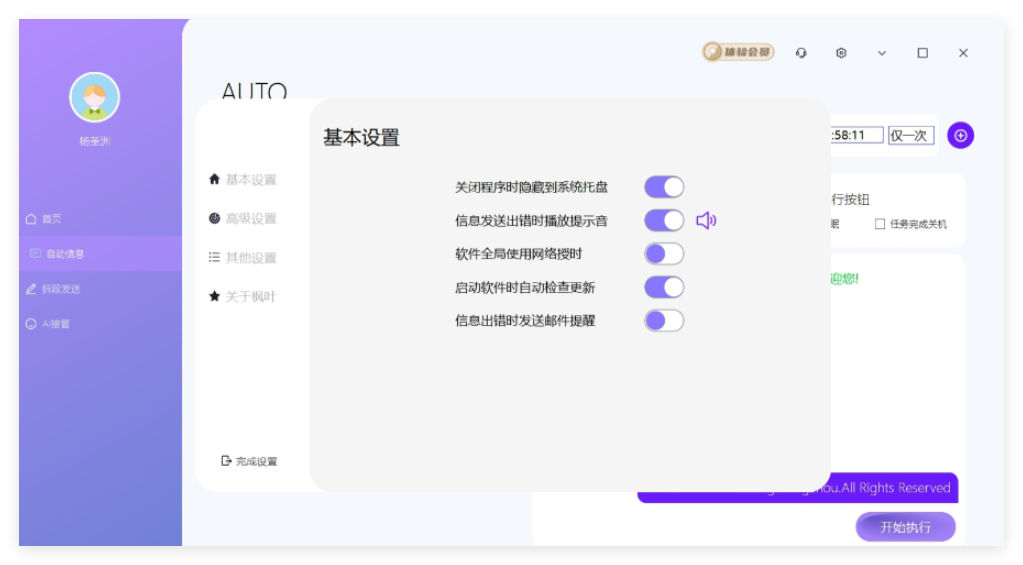Check the 任务完成关机 checkbox
This screenshot has height=565, width=1023.
coord(880,224)
